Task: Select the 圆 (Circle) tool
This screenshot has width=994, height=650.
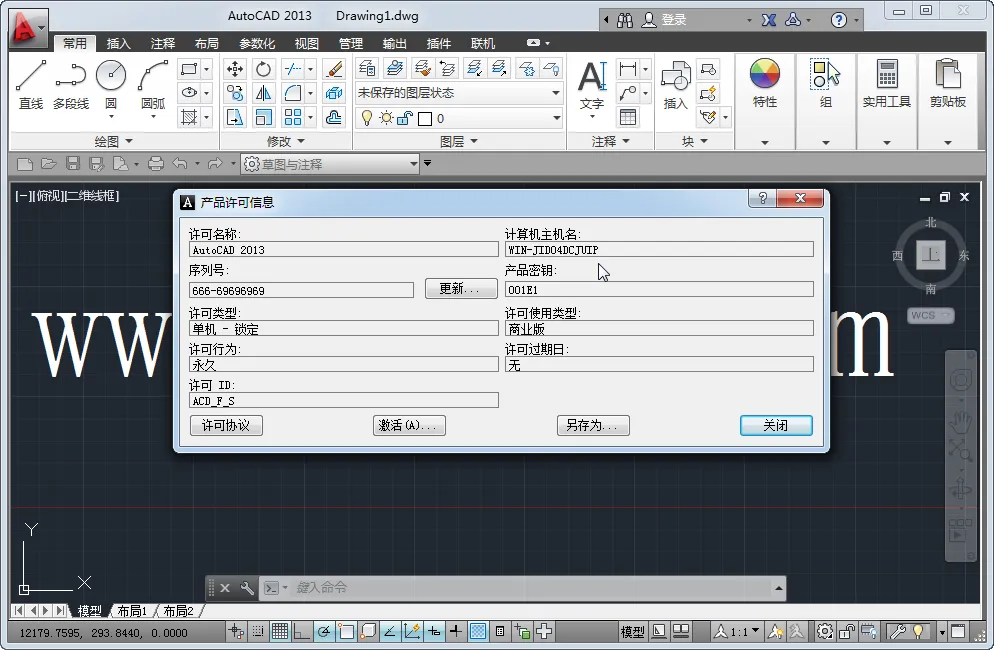Action: click(111, 80)
